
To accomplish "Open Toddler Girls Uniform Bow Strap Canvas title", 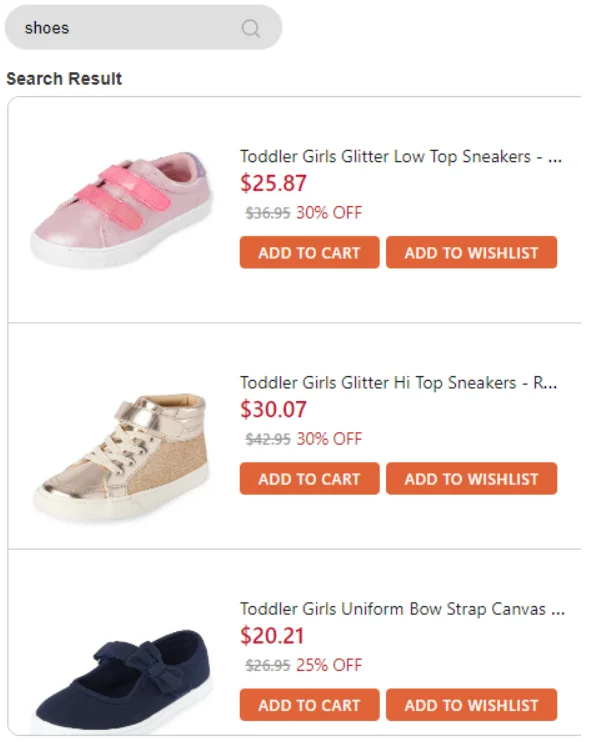I will [402, 609].
